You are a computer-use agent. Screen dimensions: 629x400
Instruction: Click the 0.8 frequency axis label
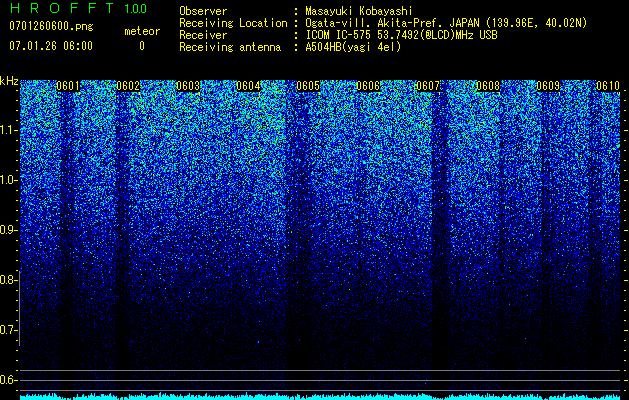pyautogui.click(x=8, y=280)
